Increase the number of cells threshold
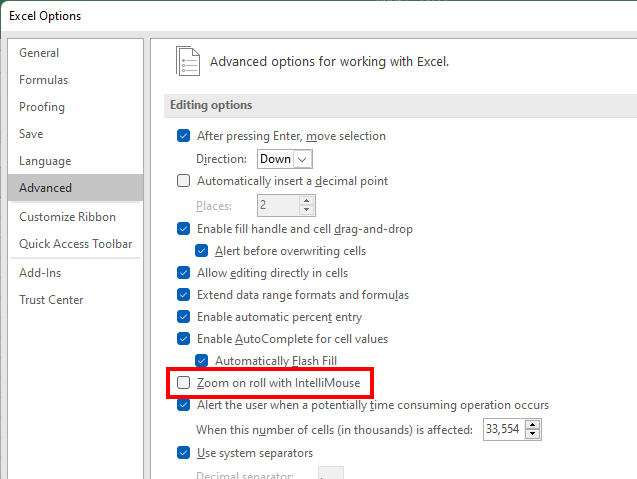 coord(533,425)
